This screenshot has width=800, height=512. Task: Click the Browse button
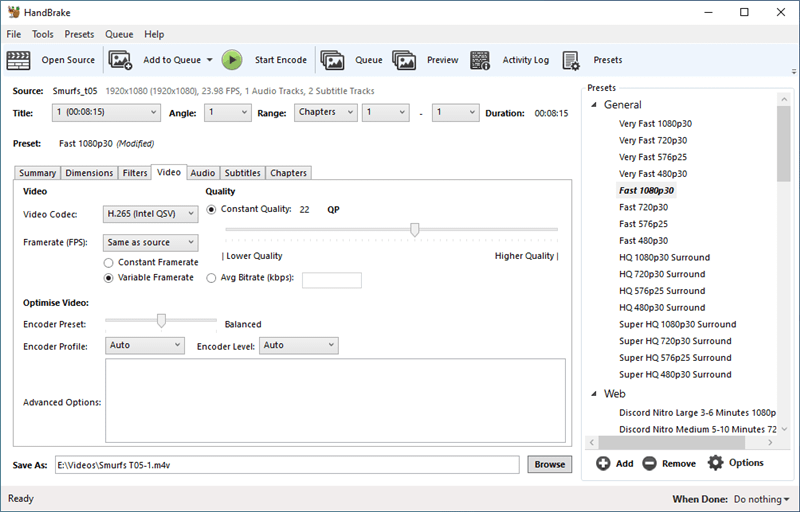[x=549, y=465]
